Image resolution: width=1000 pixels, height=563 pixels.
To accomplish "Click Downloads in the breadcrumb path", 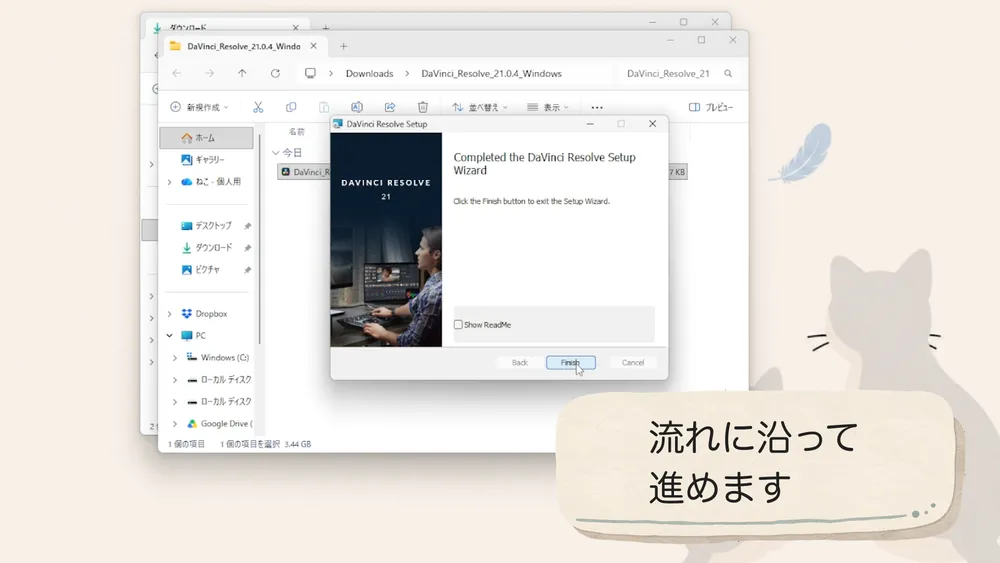I will pos(369,73).
